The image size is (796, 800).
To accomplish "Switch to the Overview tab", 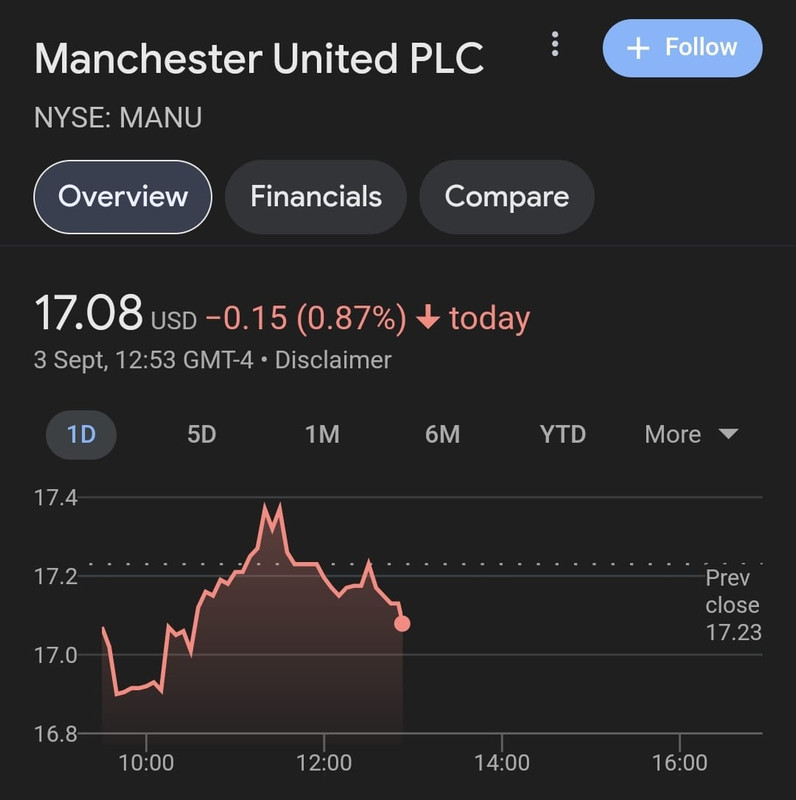I will [123, 196].
